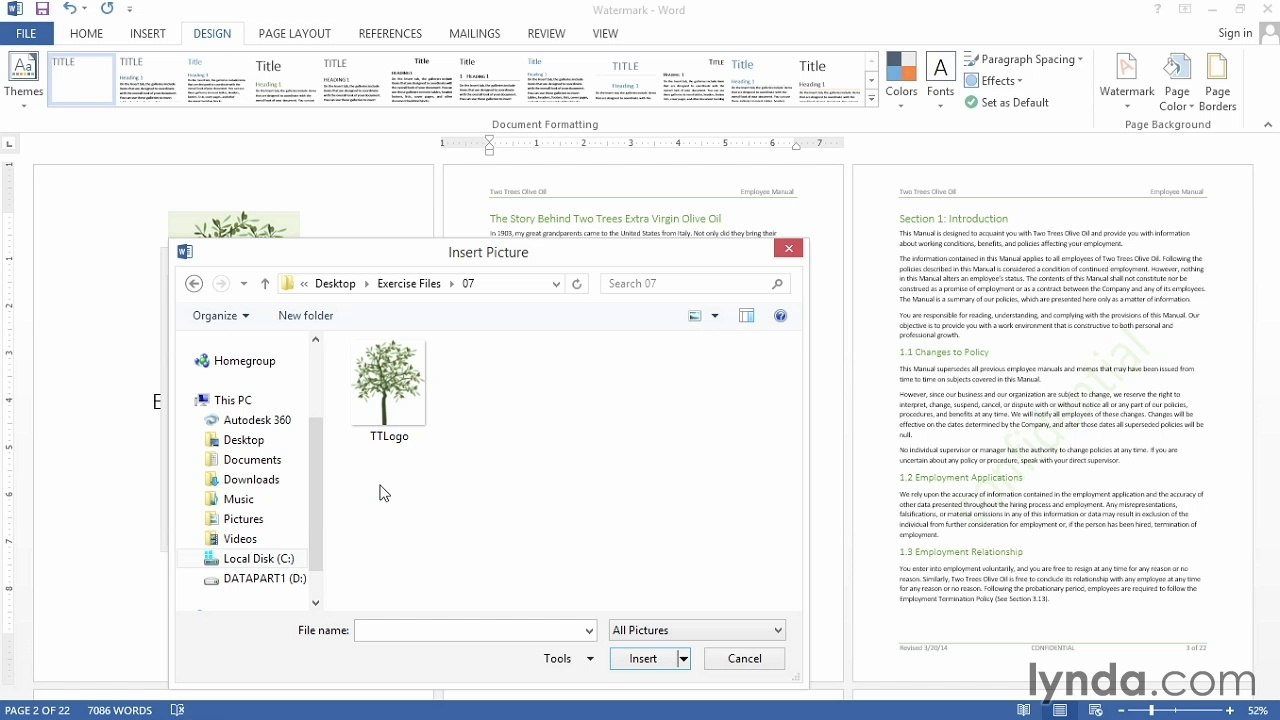Refresh the folder listing
The width and height of the screenshot is (1280, 720).
coord(577,284)
